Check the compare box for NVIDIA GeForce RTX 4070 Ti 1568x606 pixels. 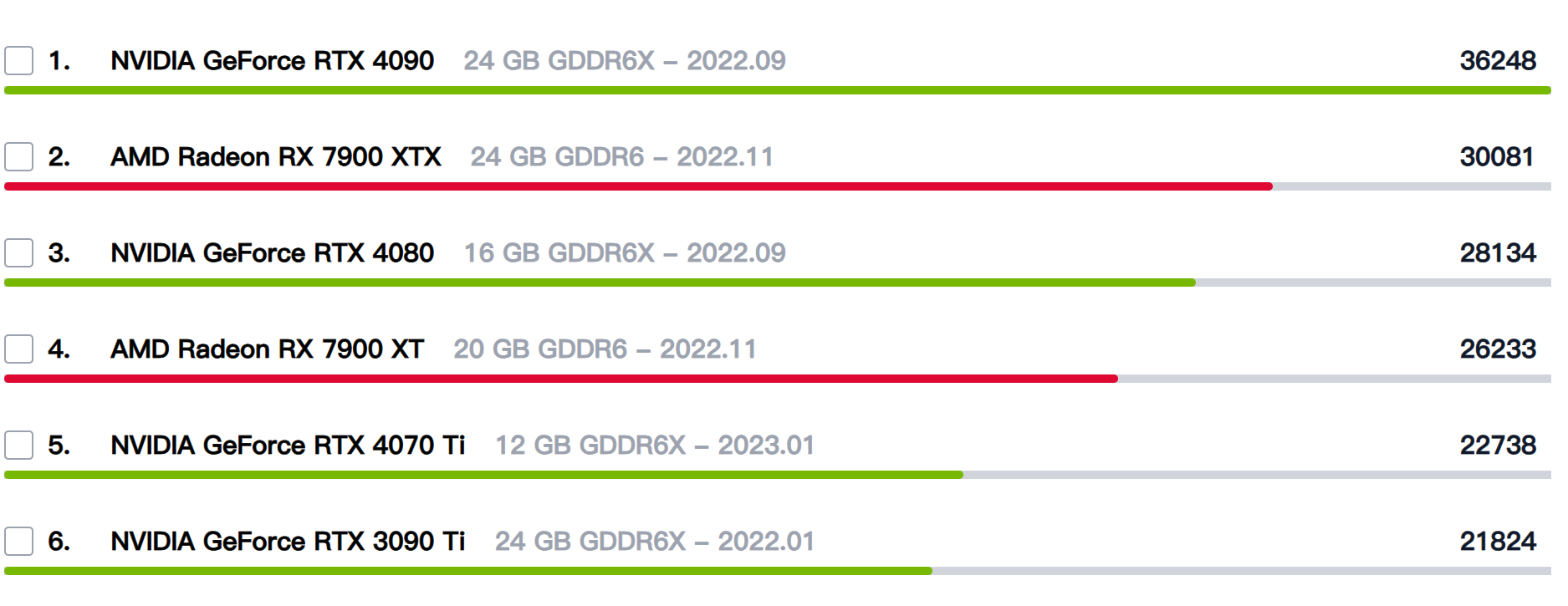18,446
